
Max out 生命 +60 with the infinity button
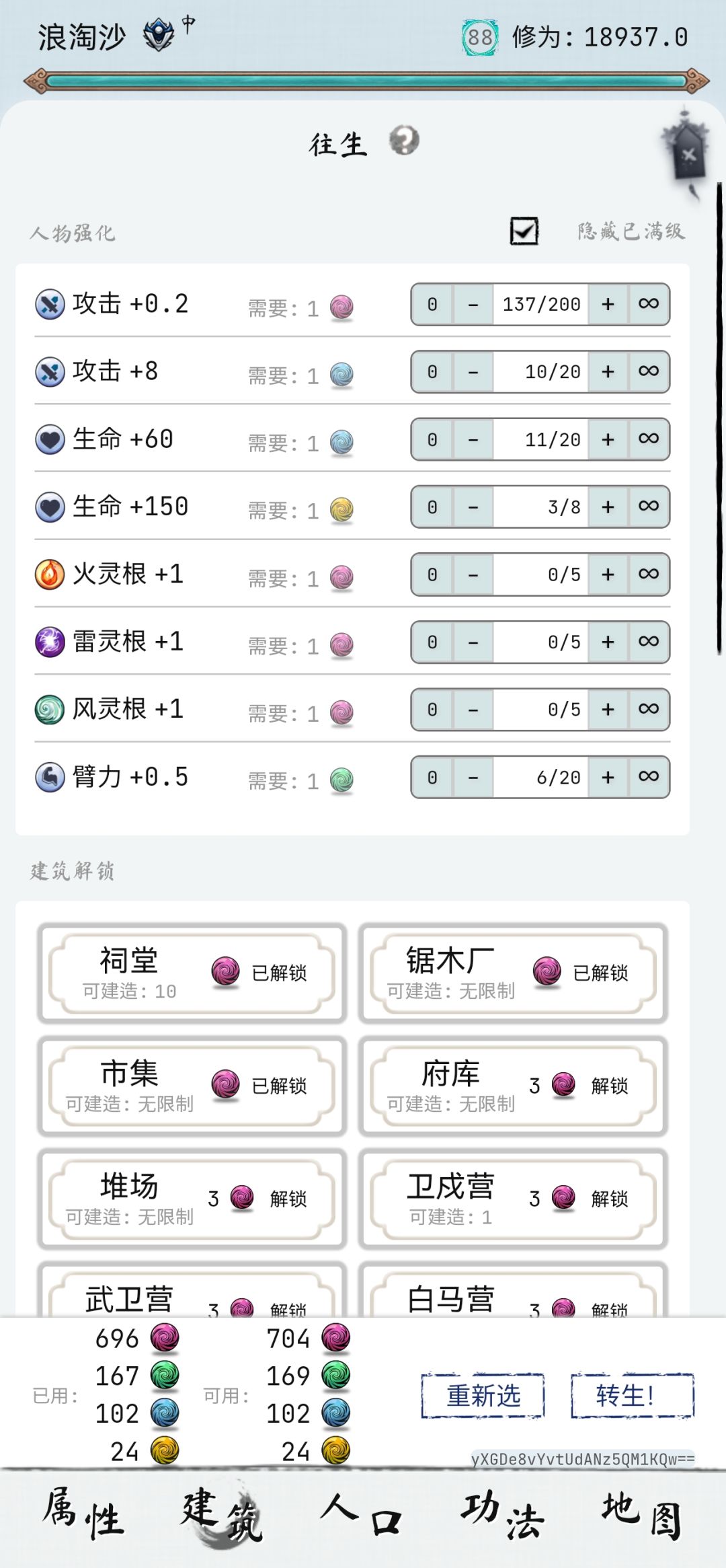click(649, 439)
